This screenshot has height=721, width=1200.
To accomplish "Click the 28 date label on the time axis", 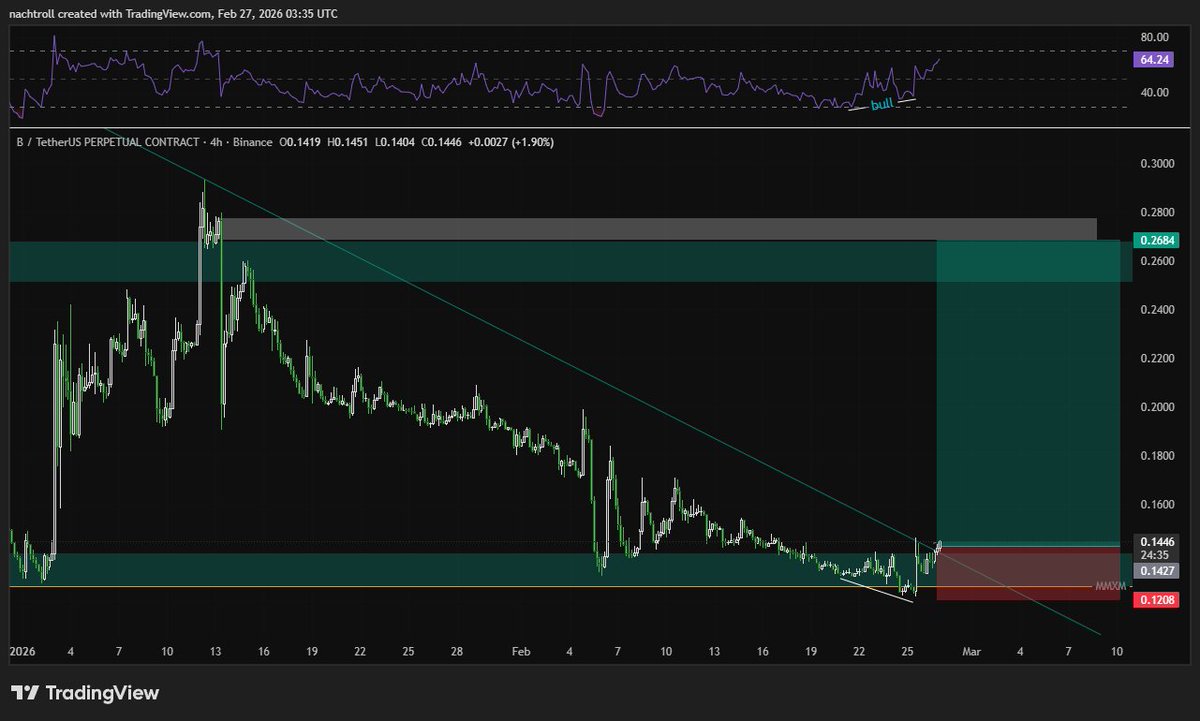I will [x=455, y=651].
